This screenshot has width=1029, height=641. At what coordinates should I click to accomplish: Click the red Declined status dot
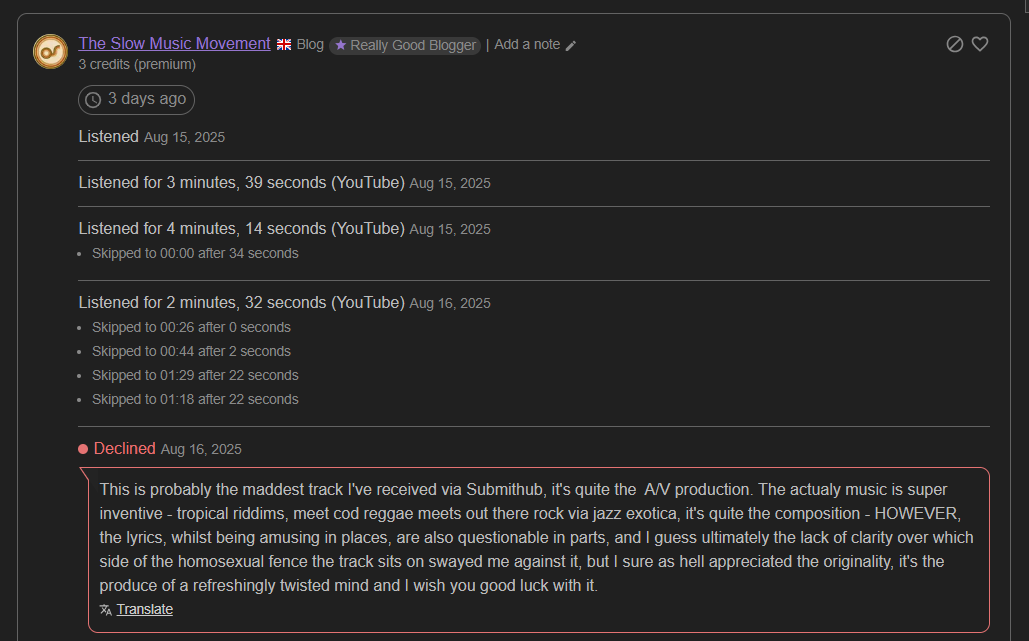pos(83,449)
